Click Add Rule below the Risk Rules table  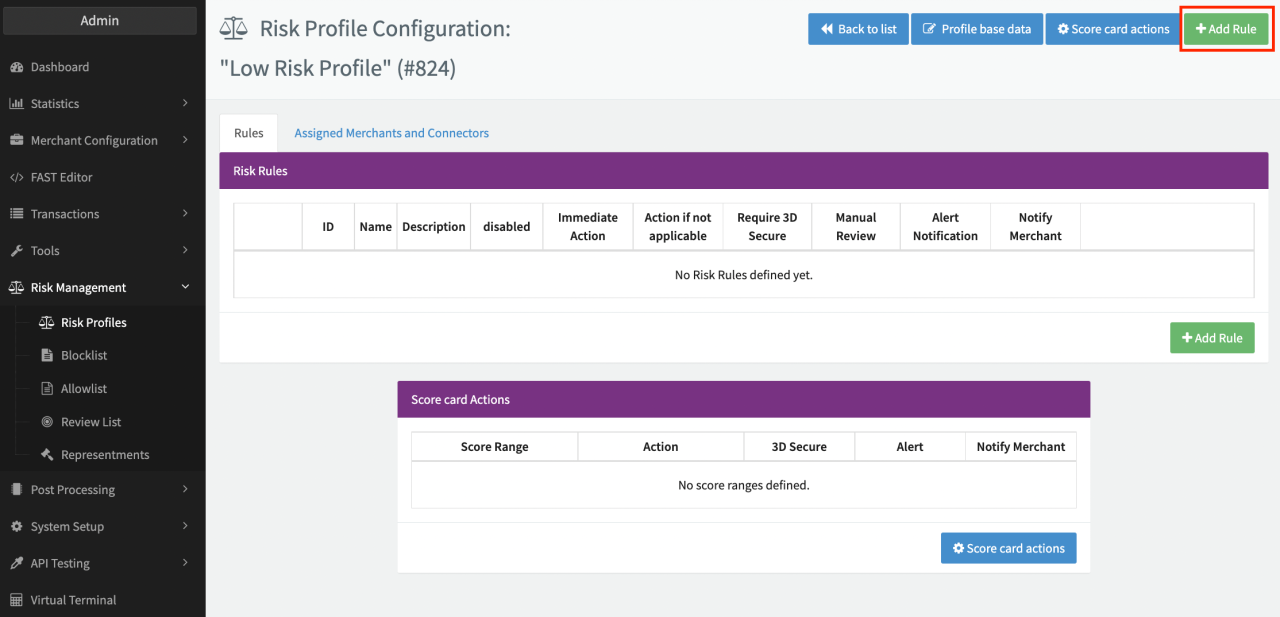point(1211,338)
